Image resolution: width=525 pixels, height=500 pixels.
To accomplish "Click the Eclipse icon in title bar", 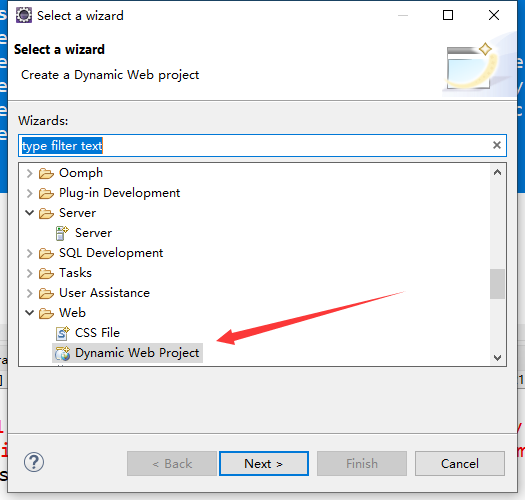I will pyautogui.click(x=24, y=15).
